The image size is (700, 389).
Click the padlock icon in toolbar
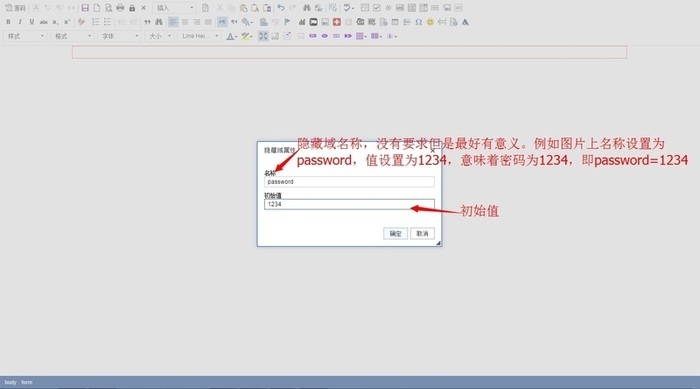132,8
